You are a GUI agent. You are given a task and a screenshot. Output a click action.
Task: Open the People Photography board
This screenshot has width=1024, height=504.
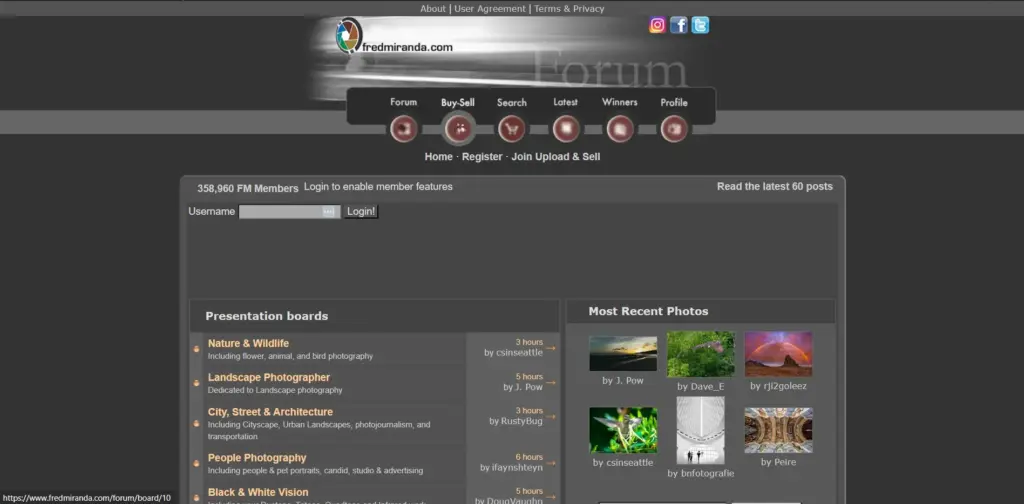(x=257, y=458)
